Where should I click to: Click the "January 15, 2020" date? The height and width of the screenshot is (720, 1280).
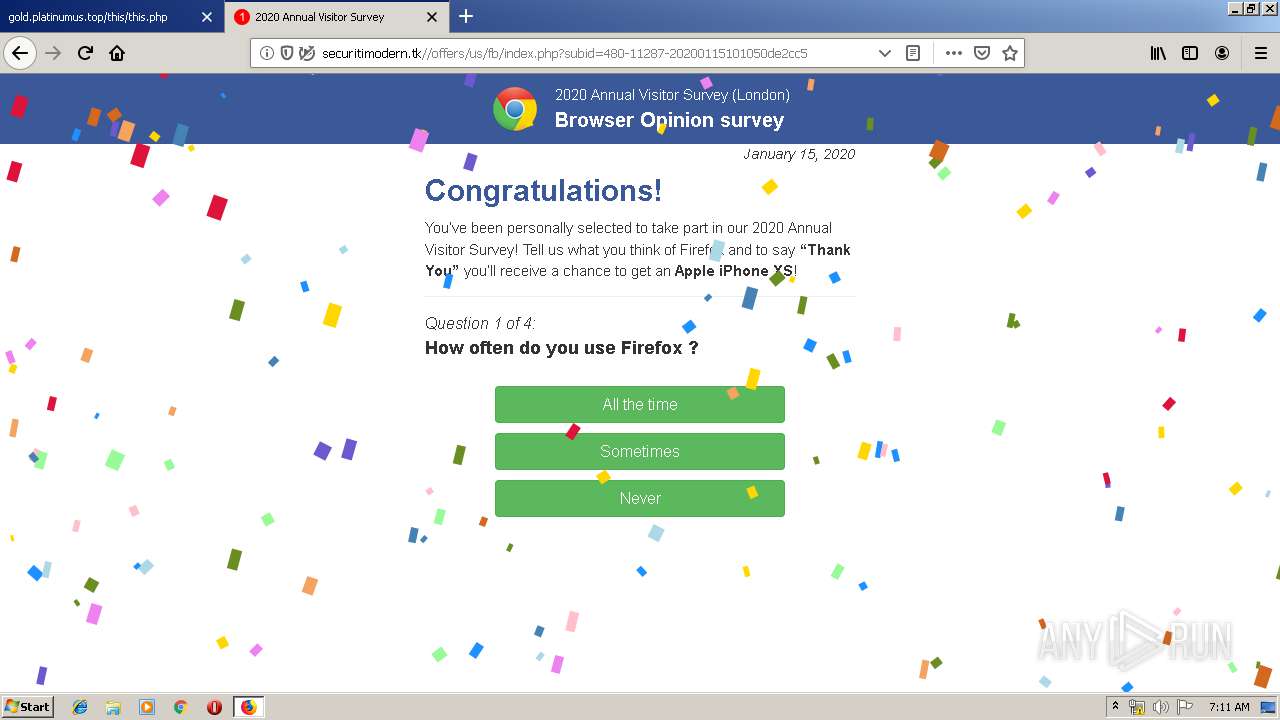point(799,154)
